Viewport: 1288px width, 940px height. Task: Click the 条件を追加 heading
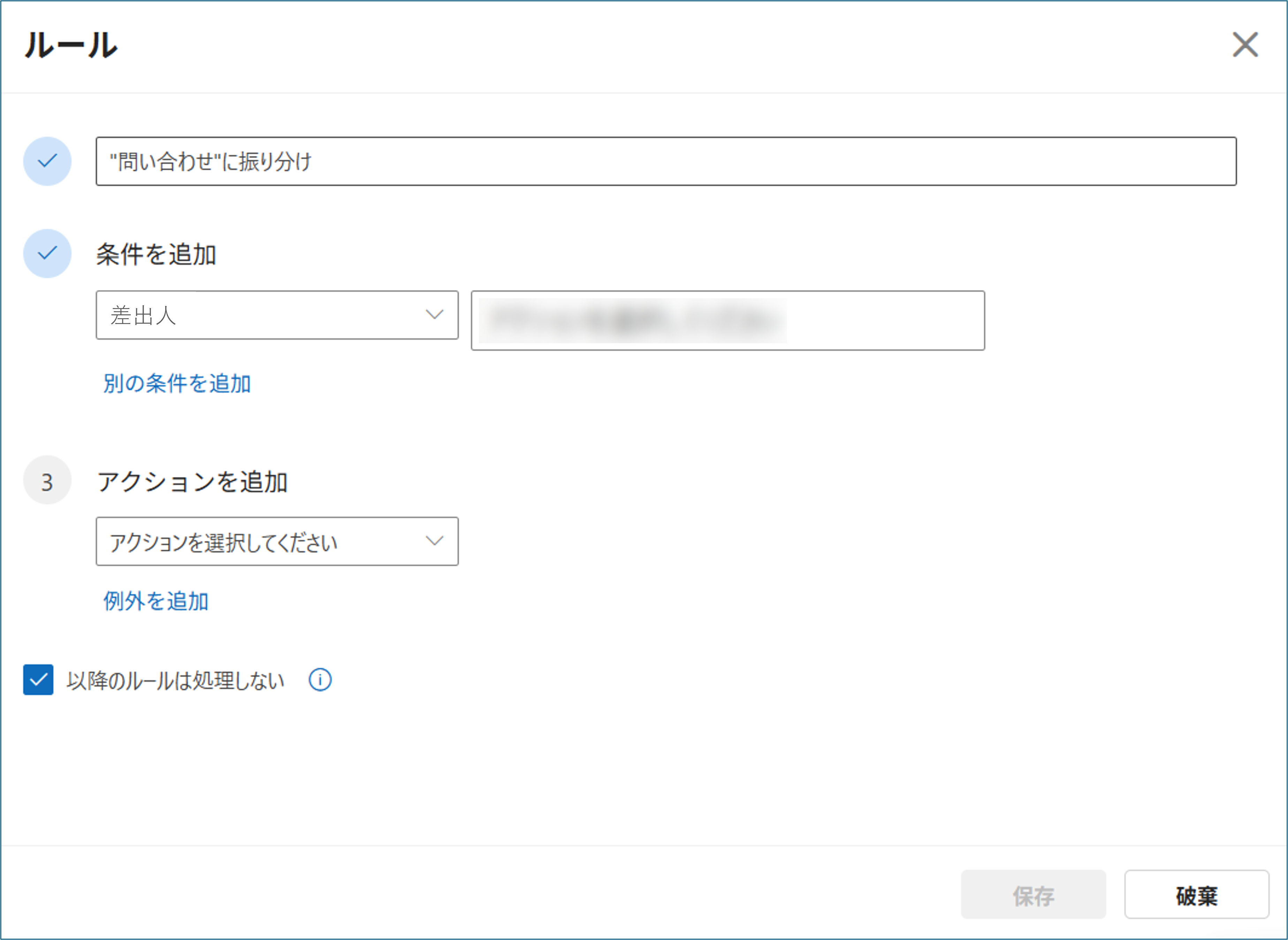[x=156, y=254]
